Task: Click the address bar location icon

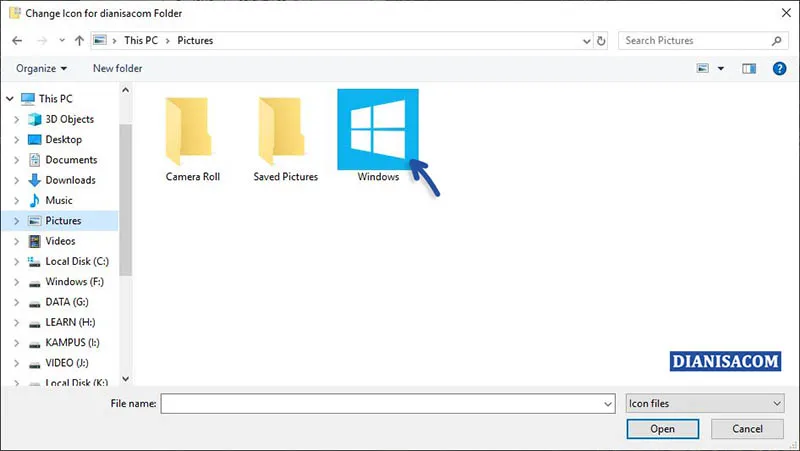Action: (100, 40)
